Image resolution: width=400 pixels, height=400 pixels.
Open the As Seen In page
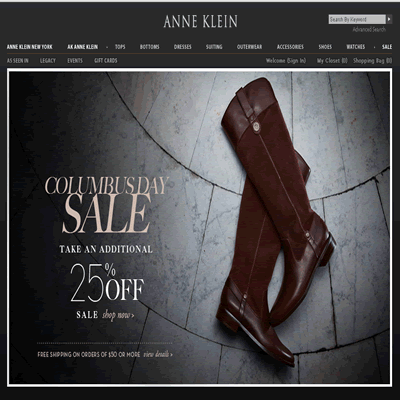point(18,61)
